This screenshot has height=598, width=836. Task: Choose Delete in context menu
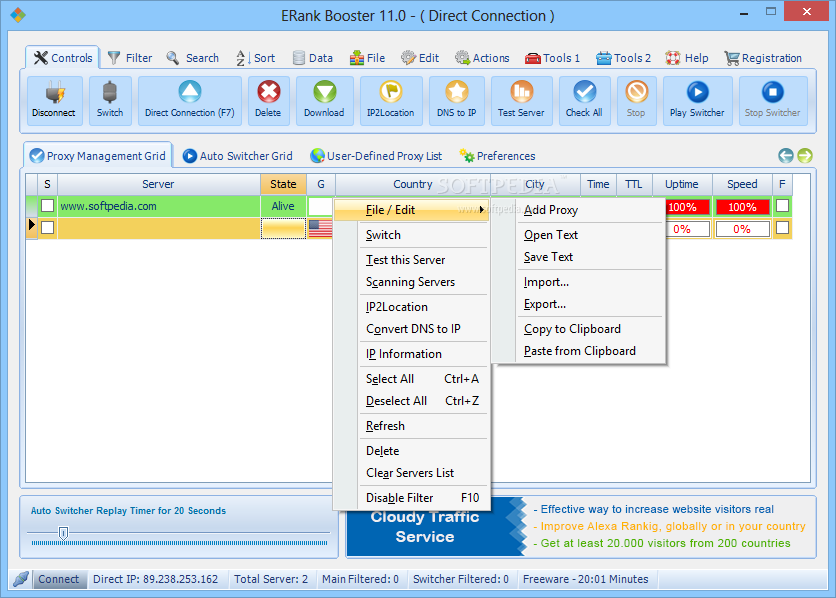pos(411,451)
